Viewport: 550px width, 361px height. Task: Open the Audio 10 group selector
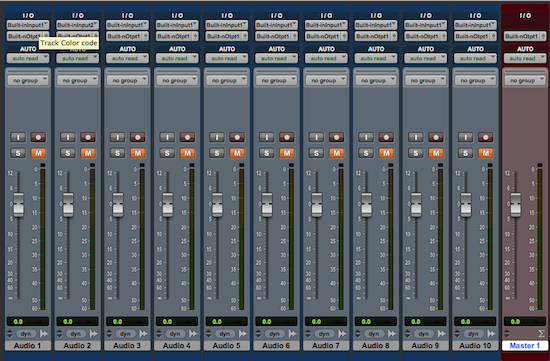(475, 81)
